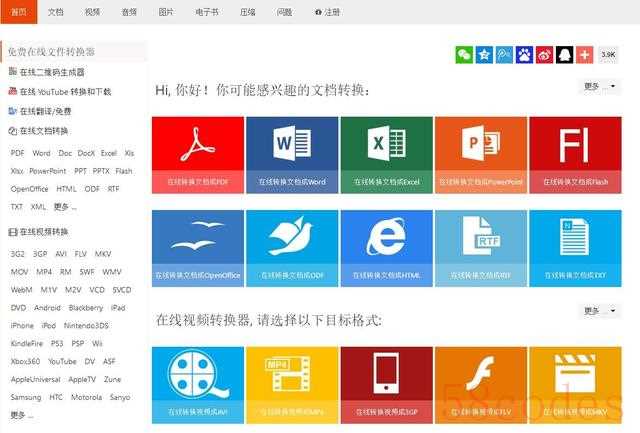Open the convert to PDF tile
This screenshot has width=640, height=433.
point(198,155)
